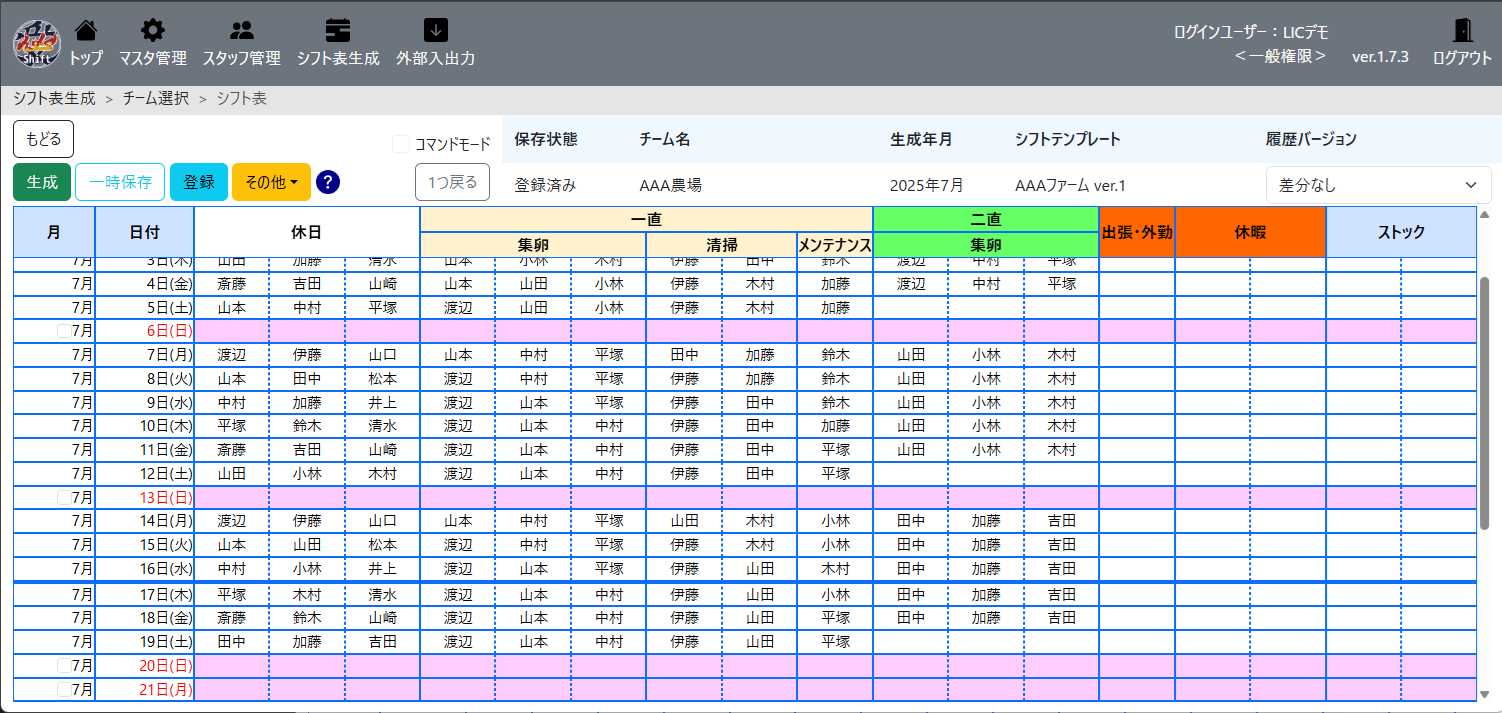Select 山口 cell in 7日(月) row

click(382, 355)
